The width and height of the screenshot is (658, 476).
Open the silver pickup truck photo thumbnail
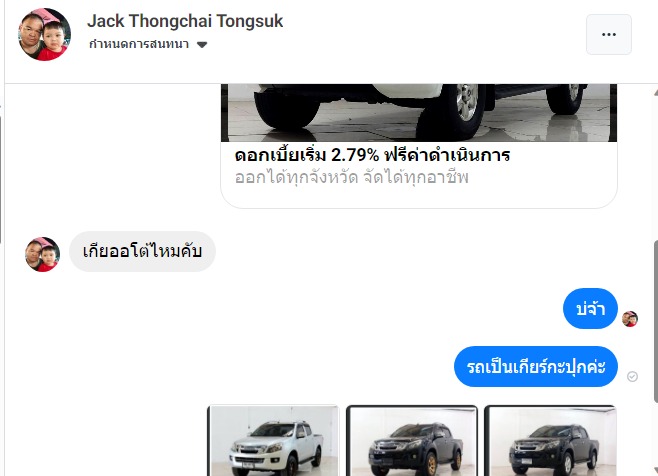pyautogui.click(x=273, y=441)
